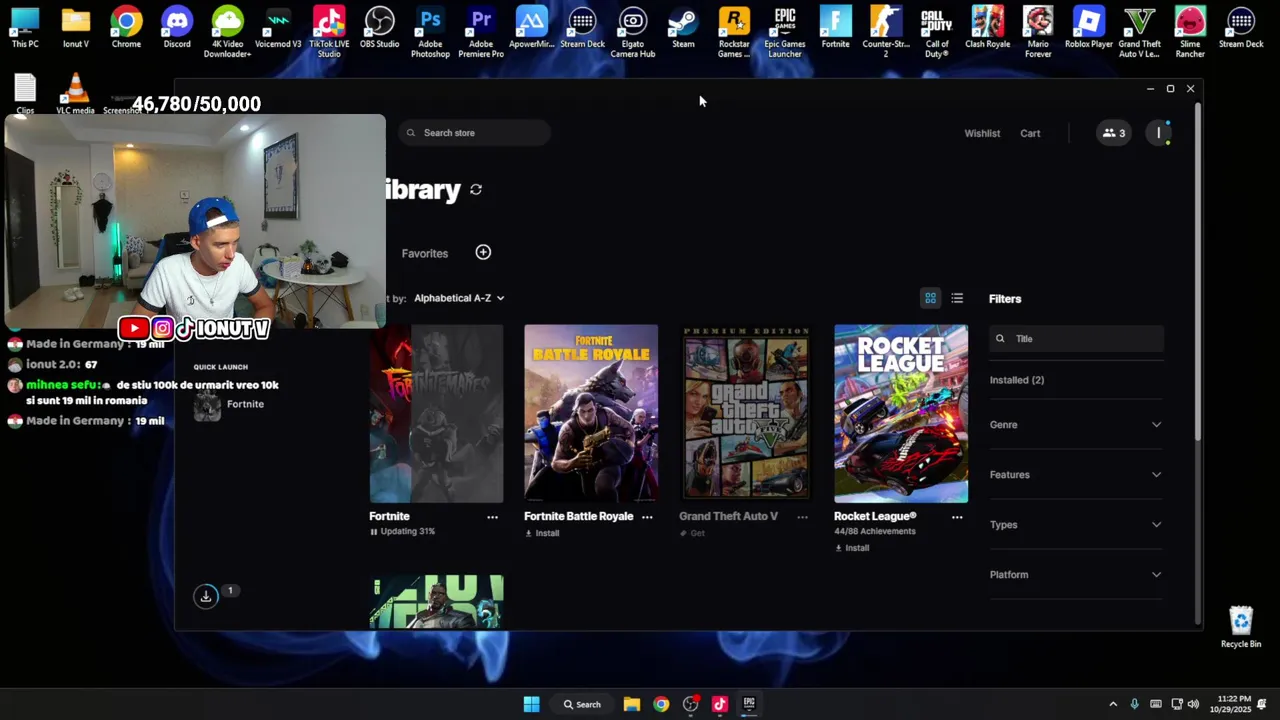1280x720 pixels.
Task: Open 4K Video Downloader+ desktop icon
Action: point(227,32)
